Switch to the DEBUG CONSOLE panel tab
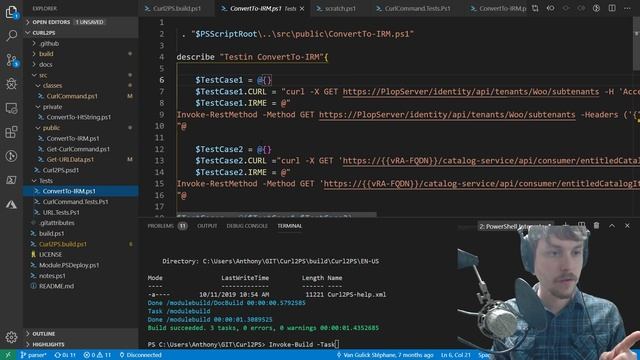 (247, 226)
